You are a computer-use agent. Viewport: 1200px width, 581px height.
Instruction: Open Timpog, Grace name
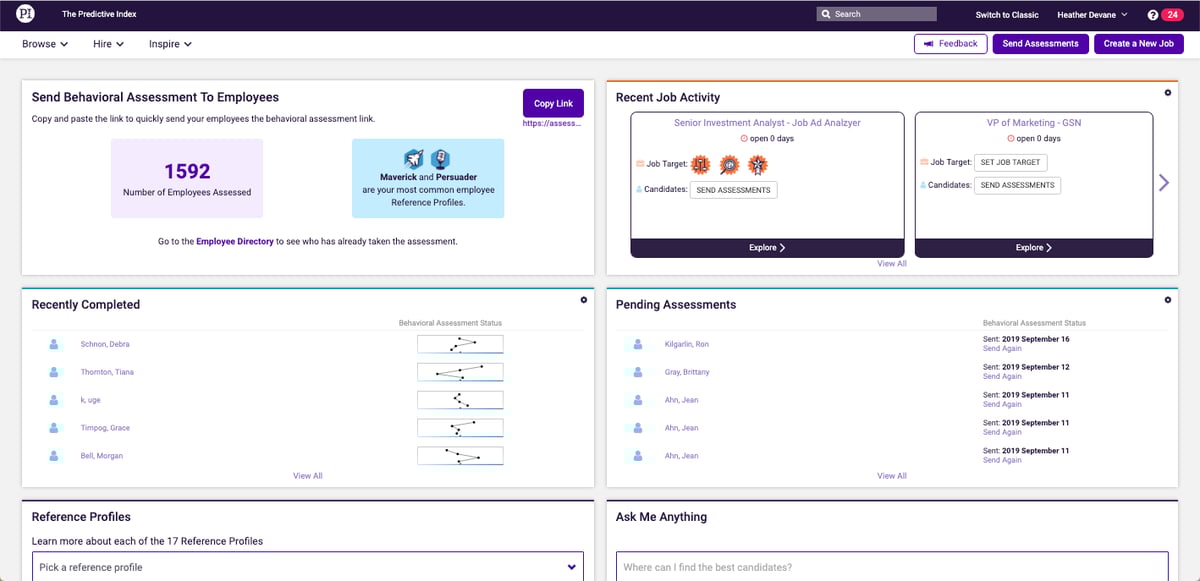coord(105,428)
